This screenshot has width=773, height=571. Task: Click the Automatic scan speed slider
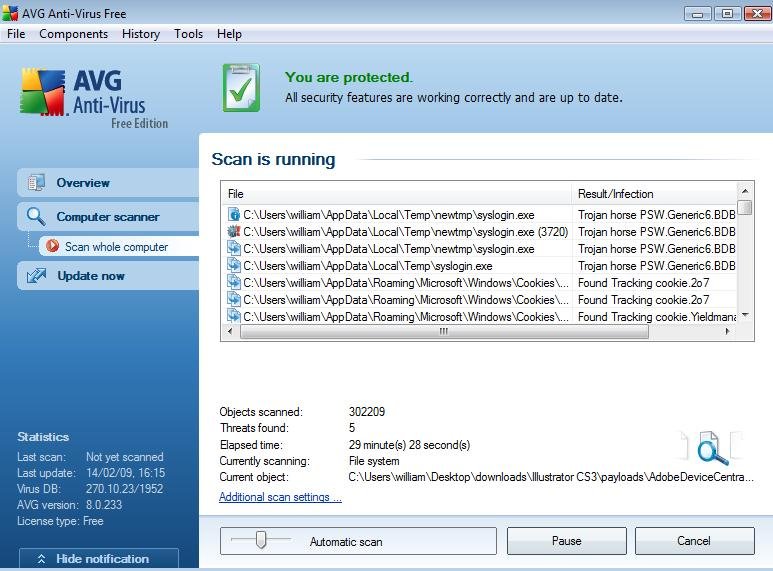click(261, 540)
